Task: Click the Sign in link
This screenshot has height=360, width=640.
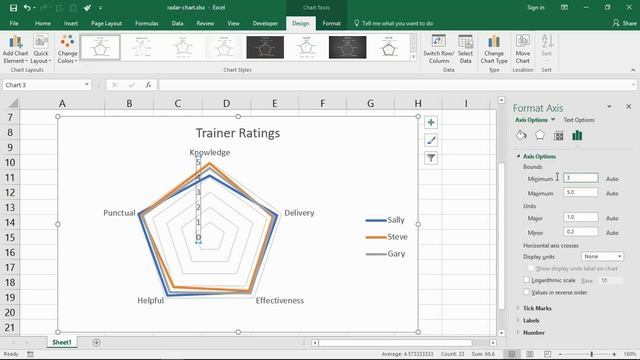Action: coord(536,7)
